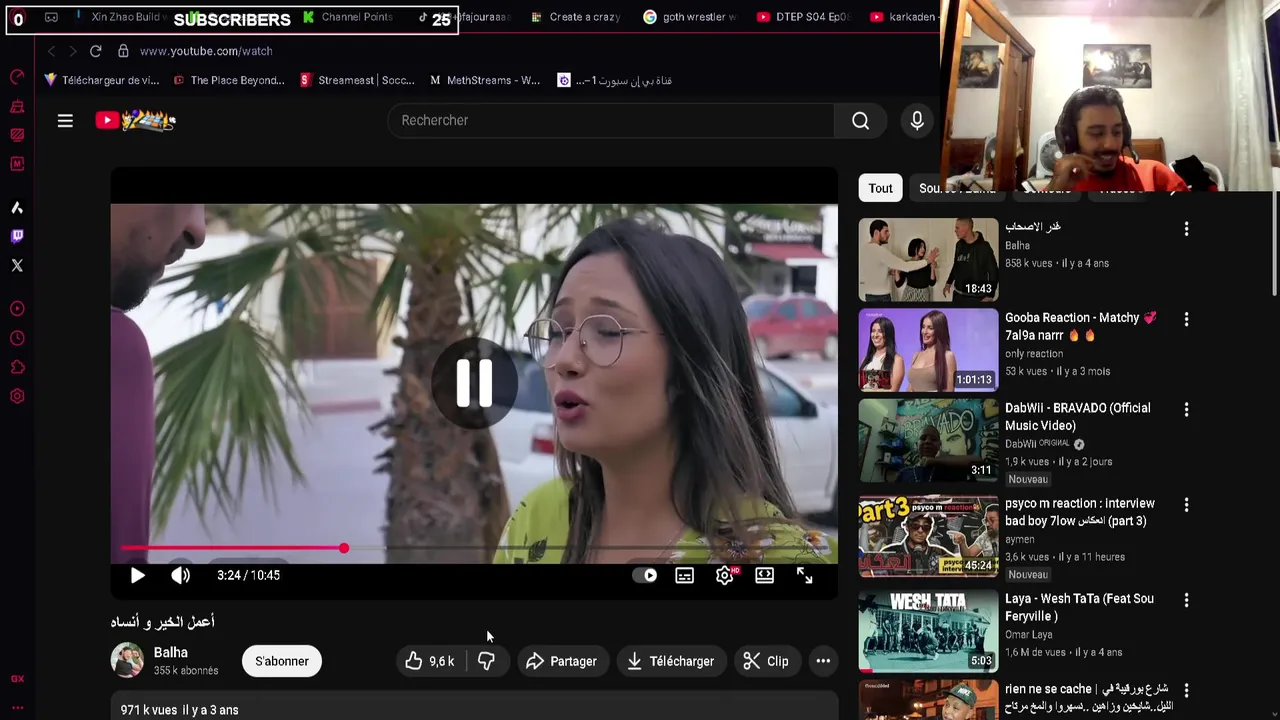This screenshot has height=720, width=1280.
Task: Open Laya Wesh TaTa video thumbnail
Action: (928, 631)
